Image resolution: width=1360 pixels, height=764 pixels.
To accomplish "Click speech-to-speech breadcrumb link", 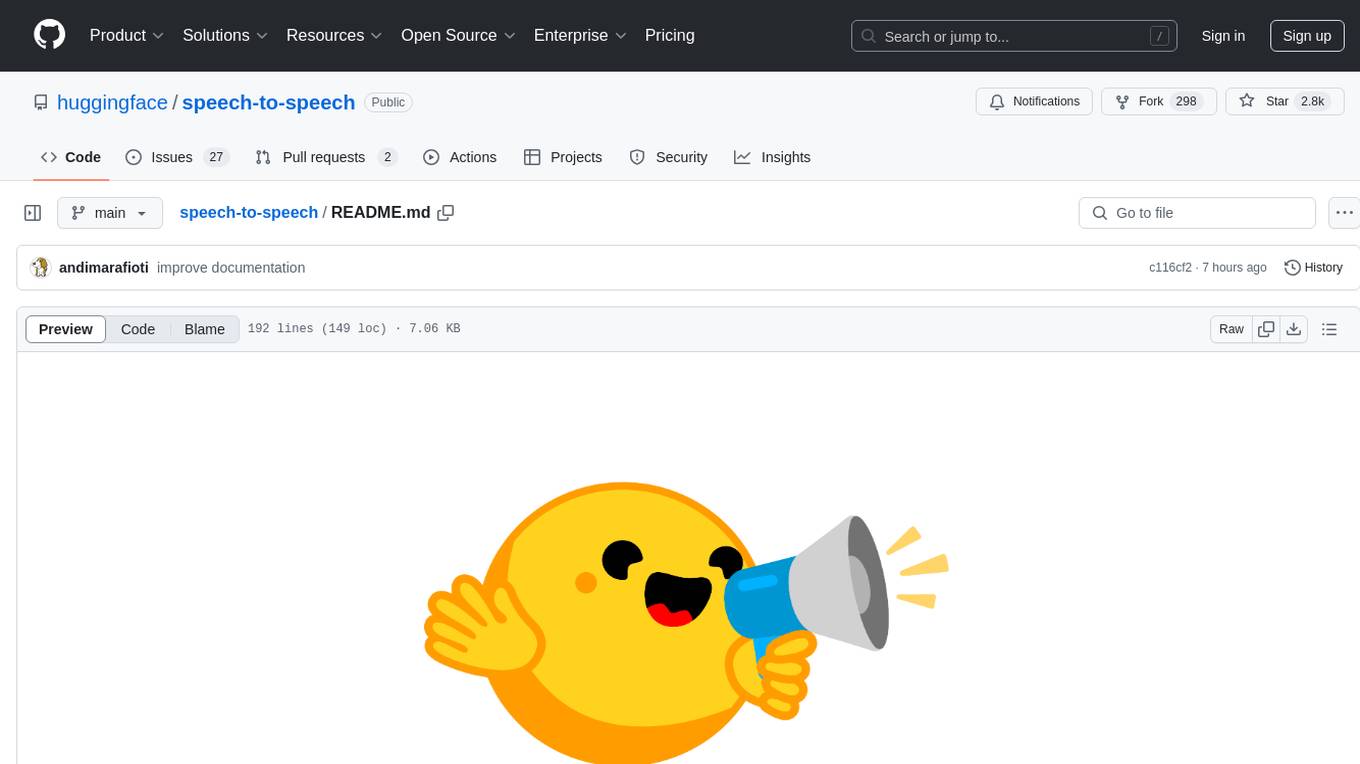I will [x=248, y=212].
